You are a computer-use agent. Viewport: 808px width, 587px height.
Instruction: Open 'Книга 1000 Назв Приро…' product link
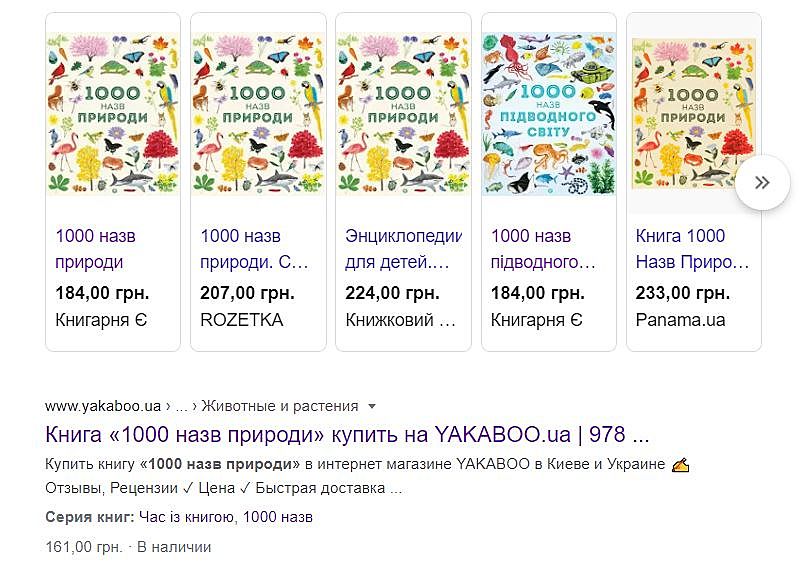click(x=692, y=249)
